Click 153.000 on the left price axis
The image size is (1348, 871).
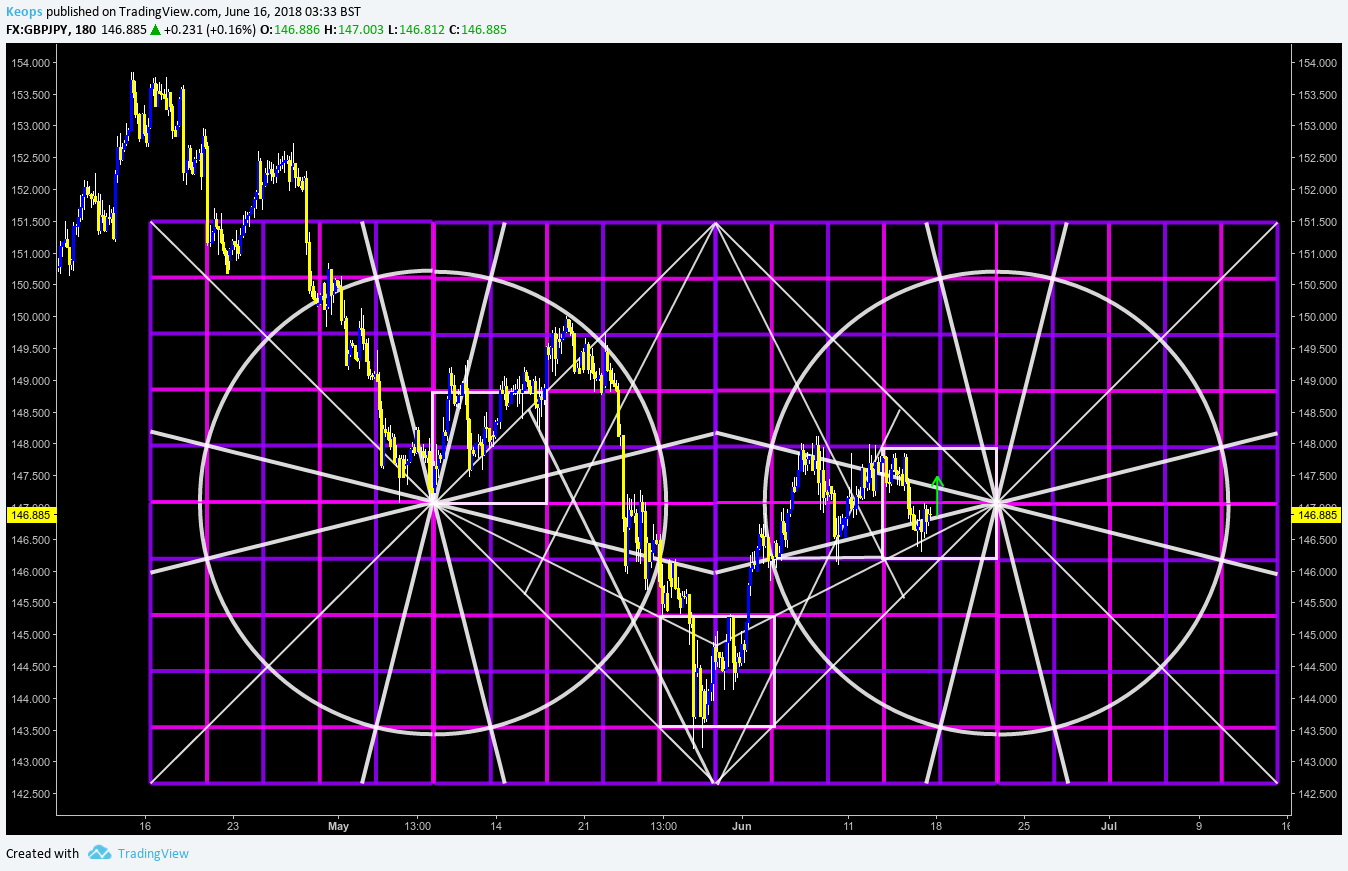(x=30, y=126)
